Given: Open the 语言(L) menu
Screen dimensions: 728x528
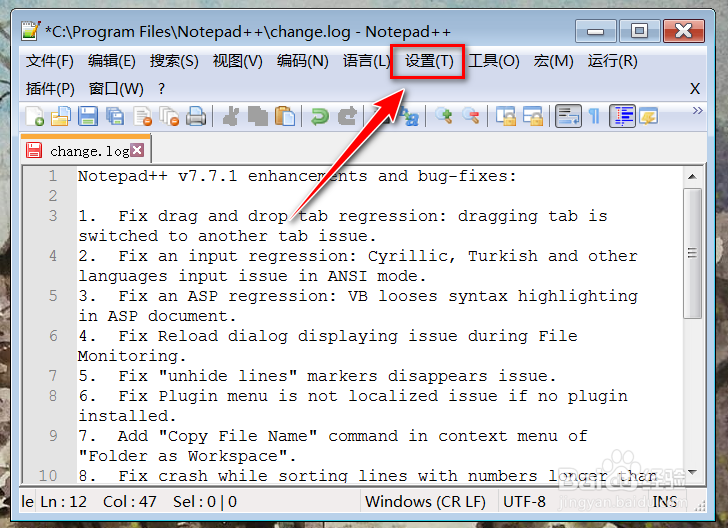Looking at the screenshot, I should [366, 61].
